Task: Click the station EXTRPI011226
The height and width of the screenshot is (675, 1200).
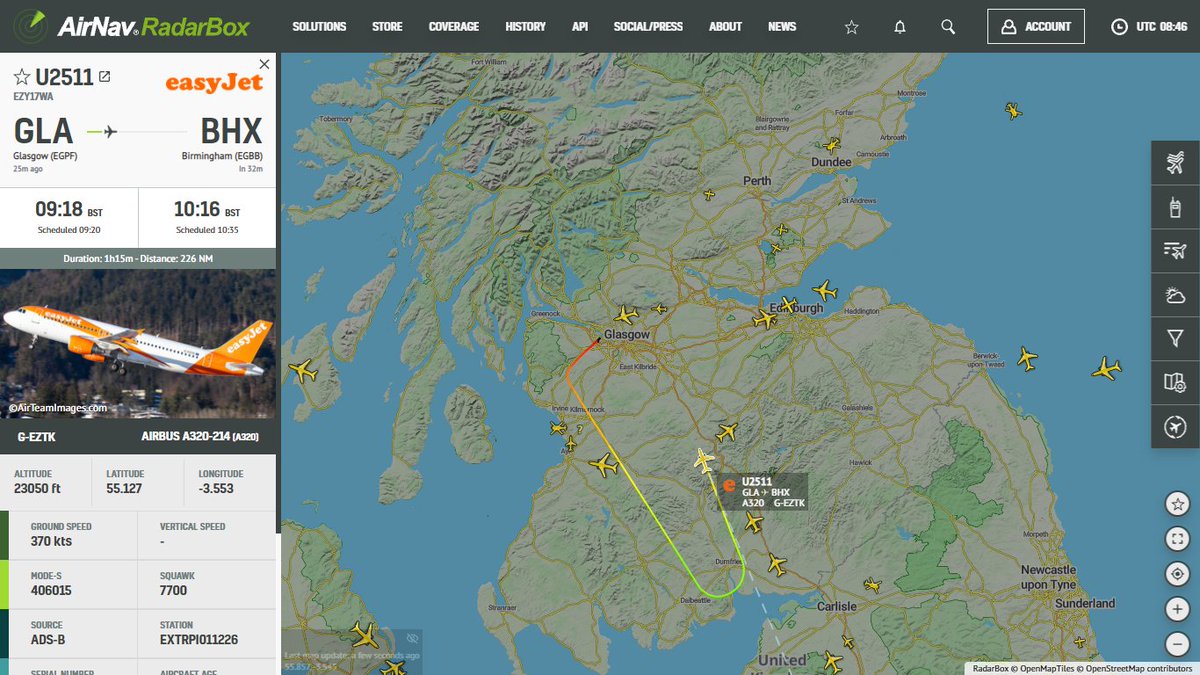Action: [198, 639]
